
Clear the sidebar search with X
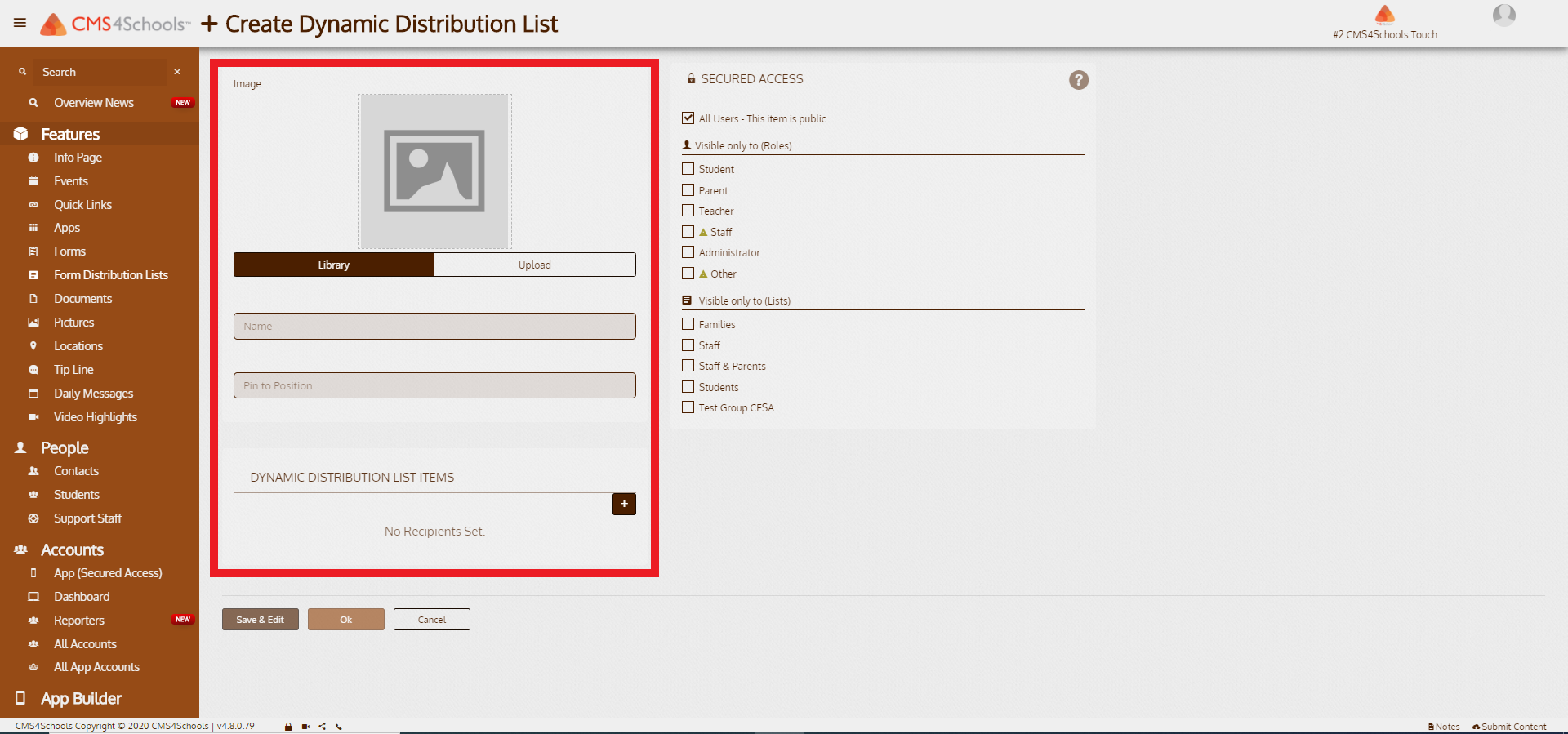(177, 72)
